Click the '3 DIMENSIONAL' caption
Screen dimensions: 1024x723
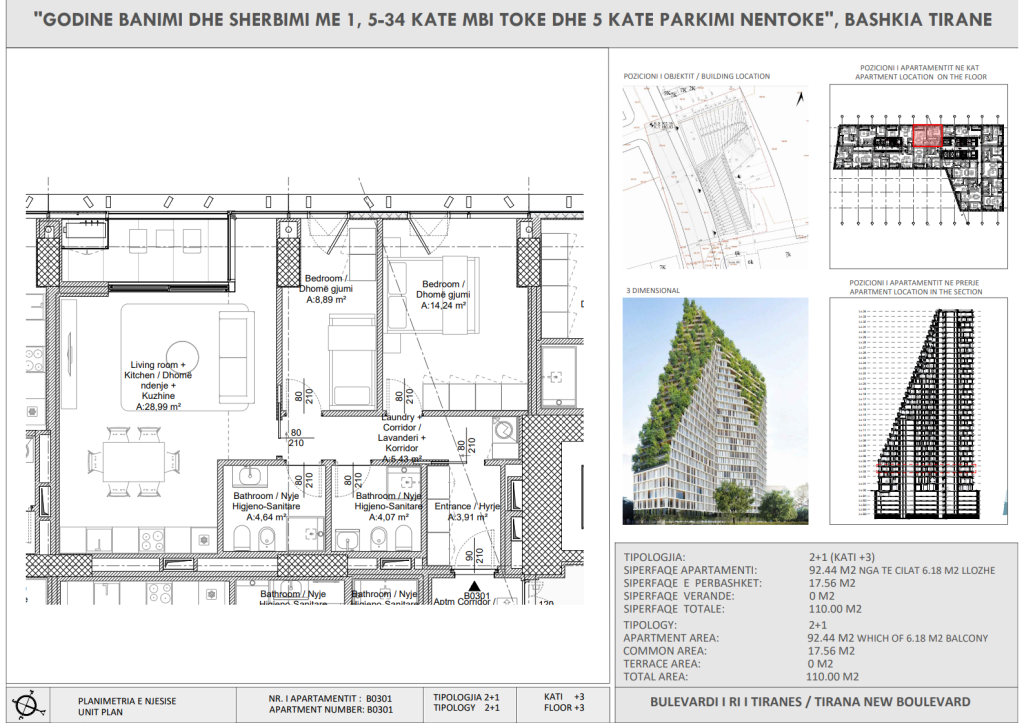tap(652, 291)
